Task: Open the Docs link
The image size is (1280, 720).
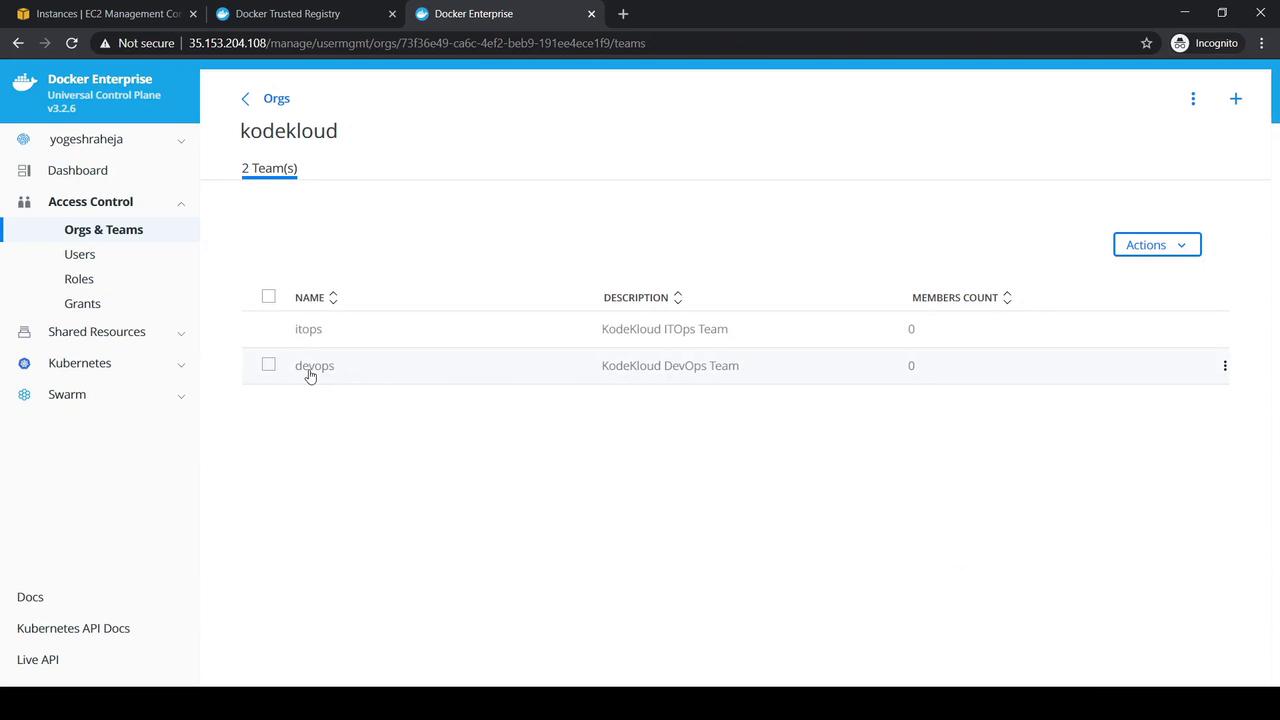Action: click(30, 597)
